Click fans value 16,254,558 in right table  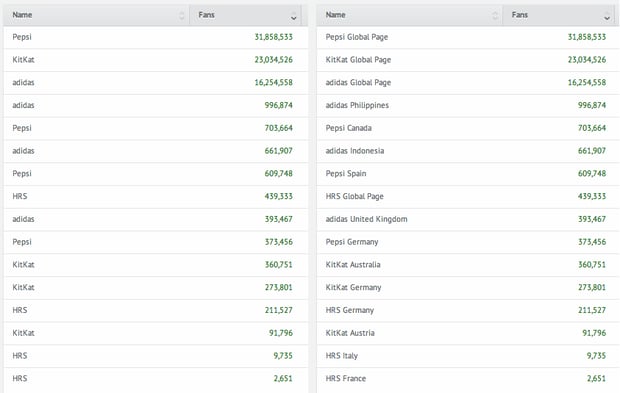pyautogui.click(x=587, y=83)
